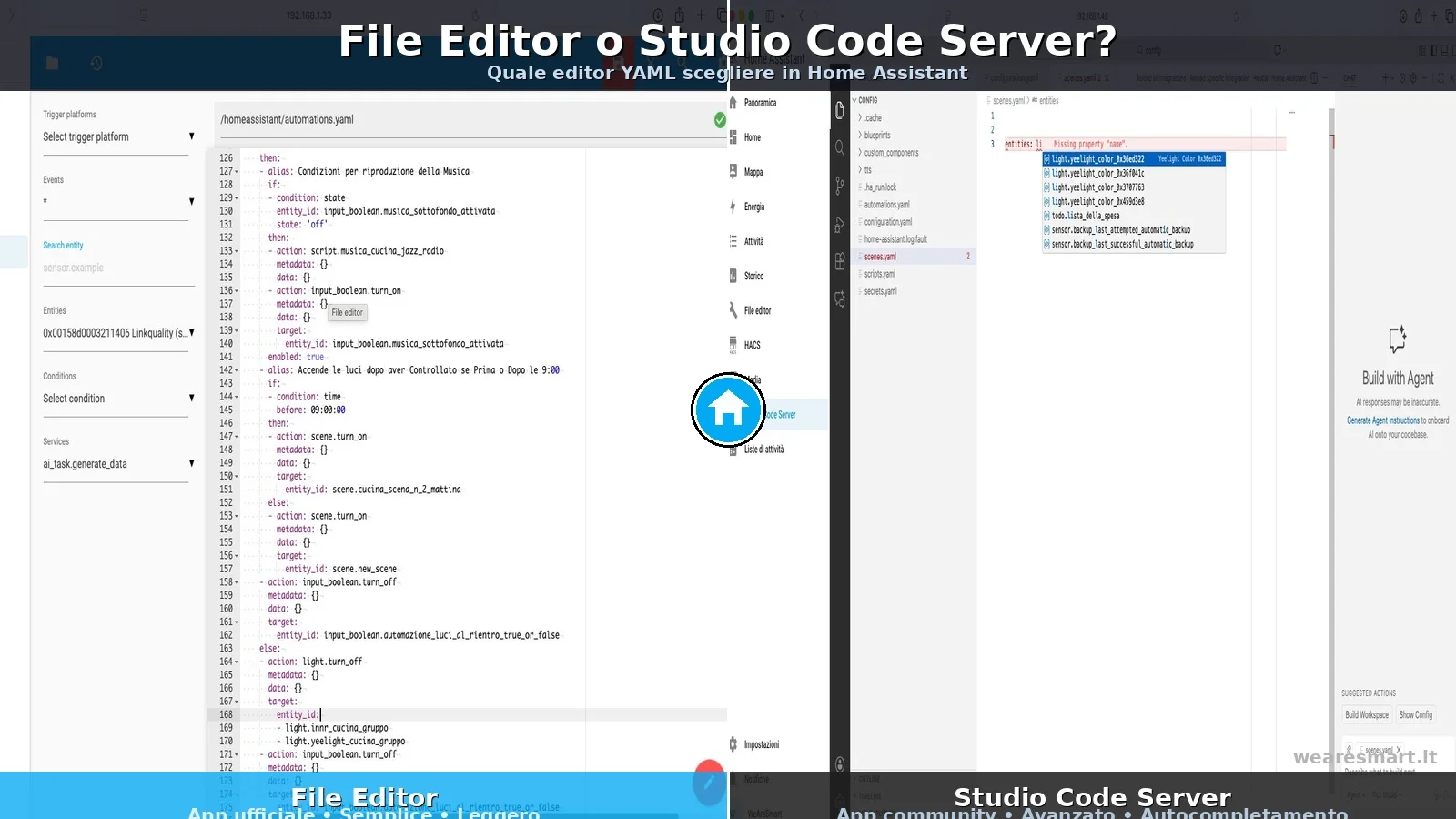Open the Run and Debug view
The height and width of the screenshot is (819, 1456).
[x=839, y=225]
